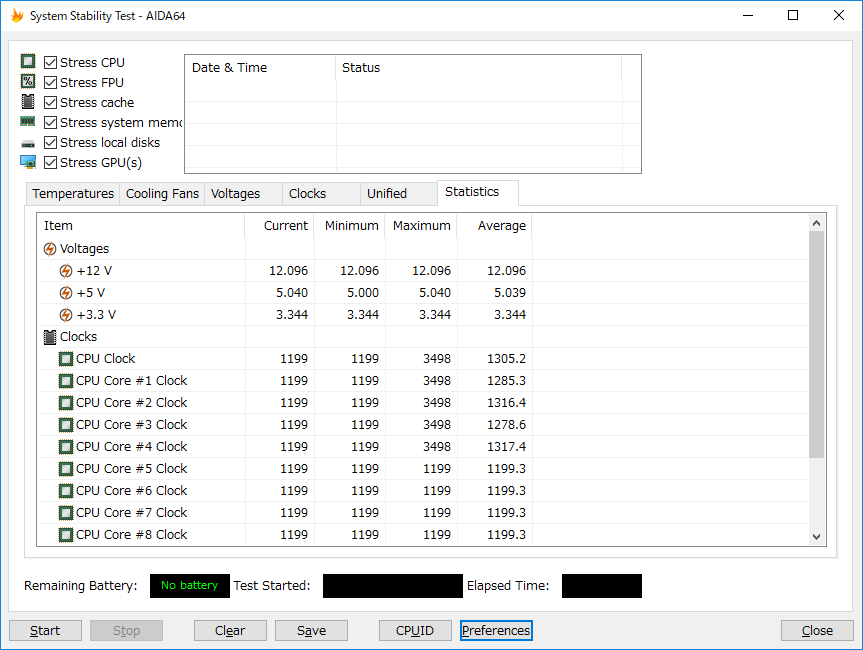
Task: Click the CPU Core #4 Clock icon
Action: pos(65,447)
